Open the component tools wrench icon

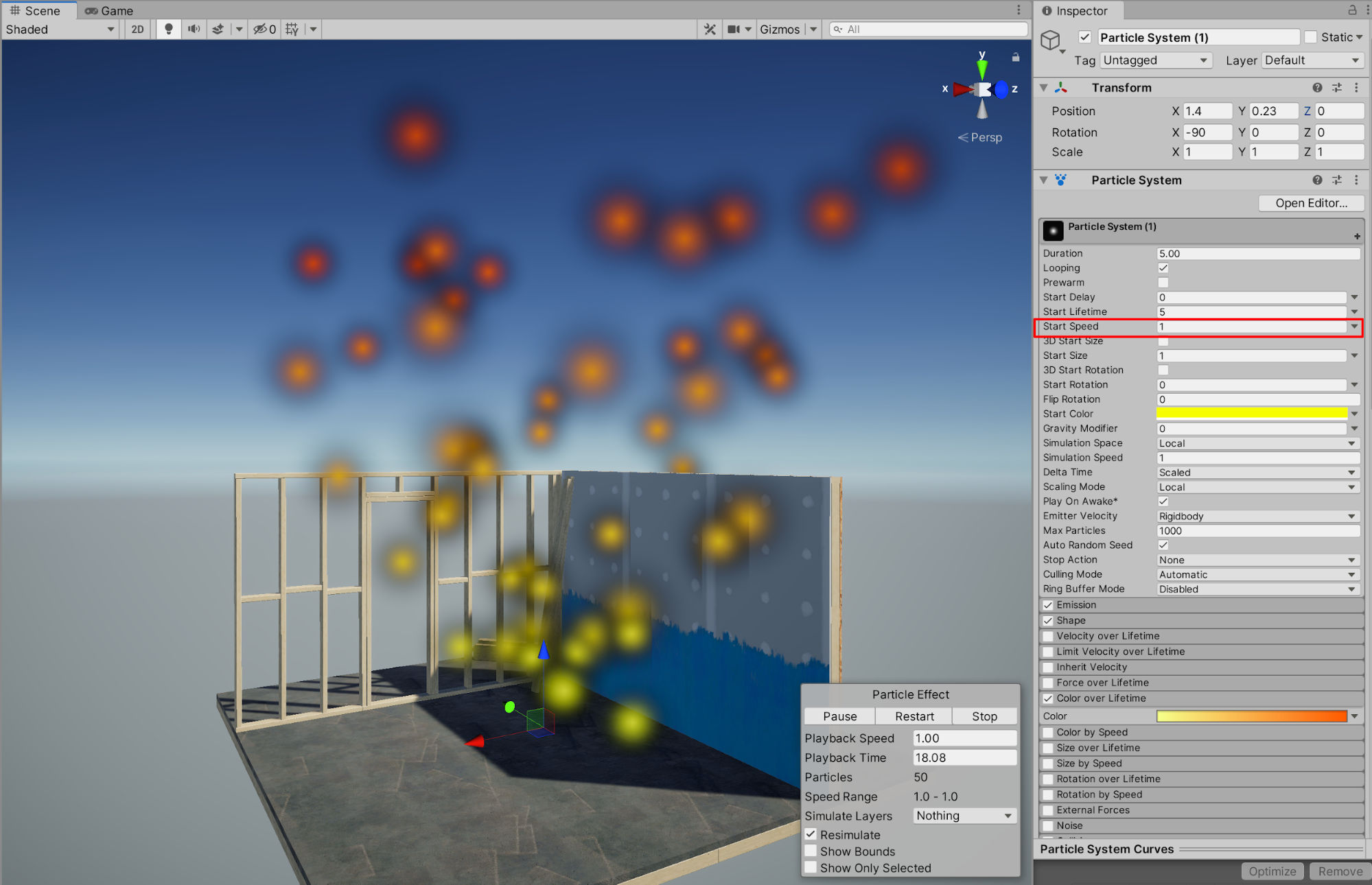(x=710, y=29)
